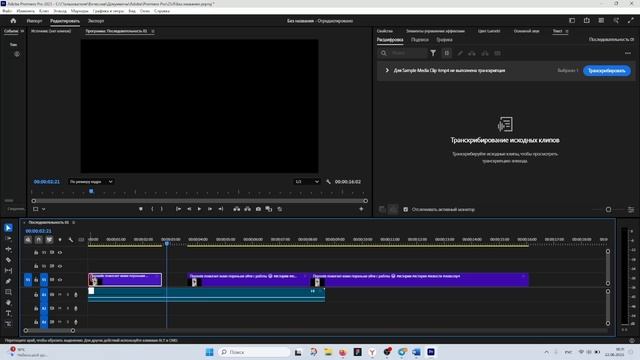Click Program monitor current timecode 00:00:02:21

pos(47,182)
